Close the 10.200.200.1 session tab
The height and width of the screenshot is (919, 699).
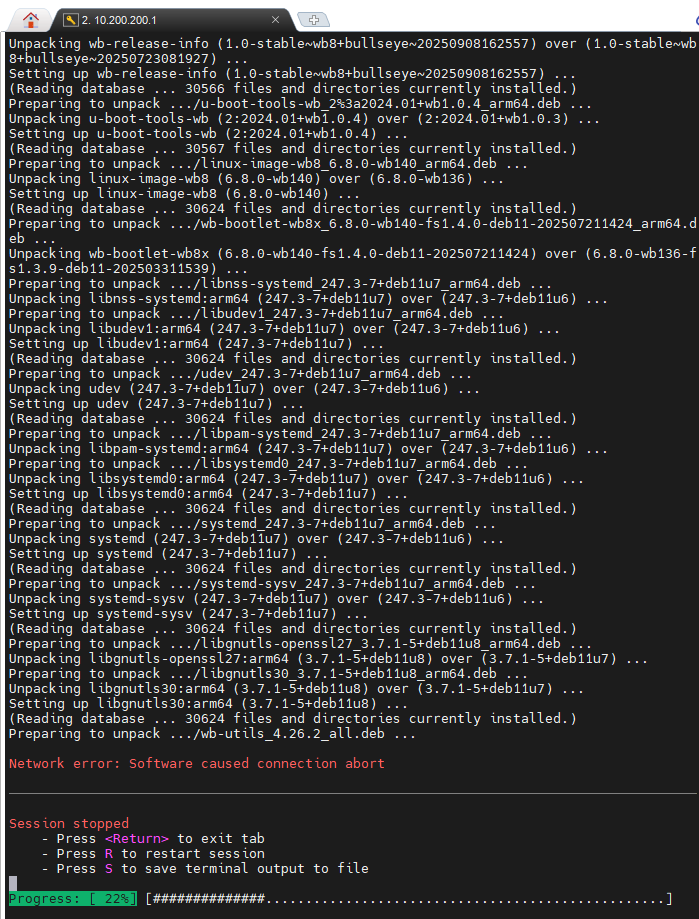276,19
